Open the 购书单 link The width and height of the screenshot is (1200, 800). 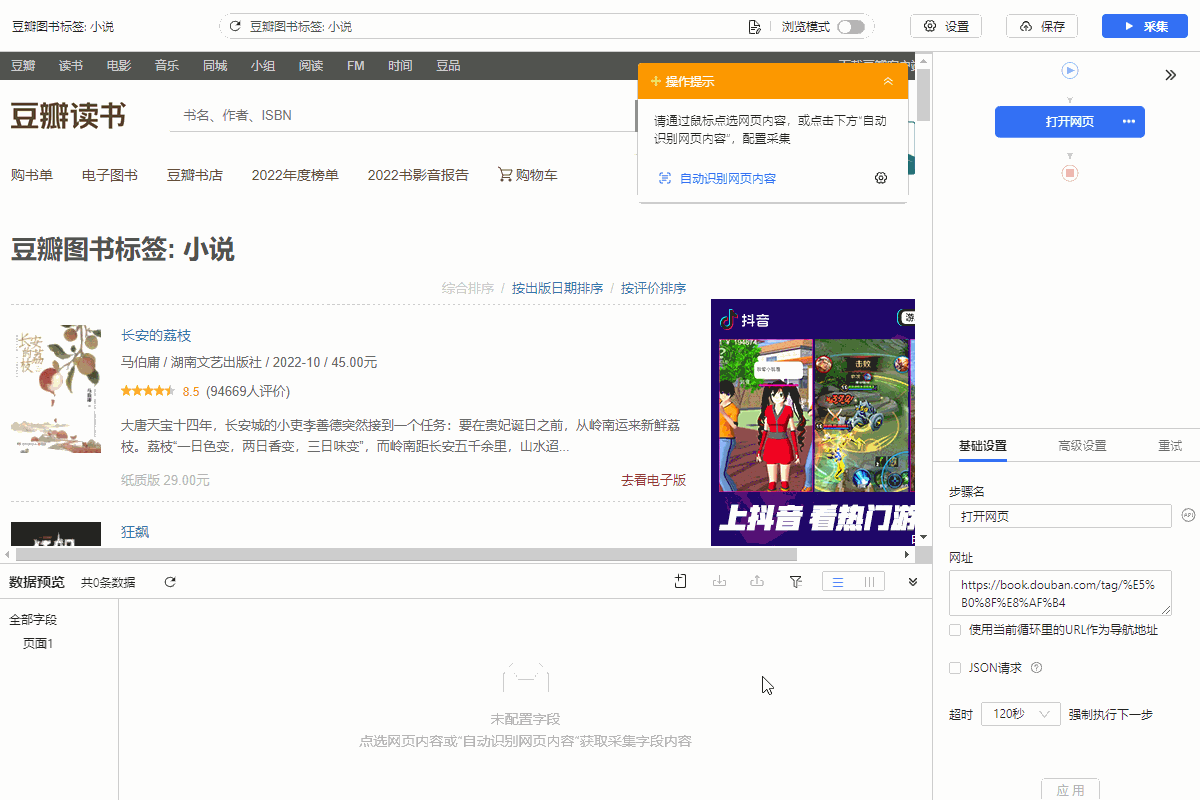click(32, 175)
